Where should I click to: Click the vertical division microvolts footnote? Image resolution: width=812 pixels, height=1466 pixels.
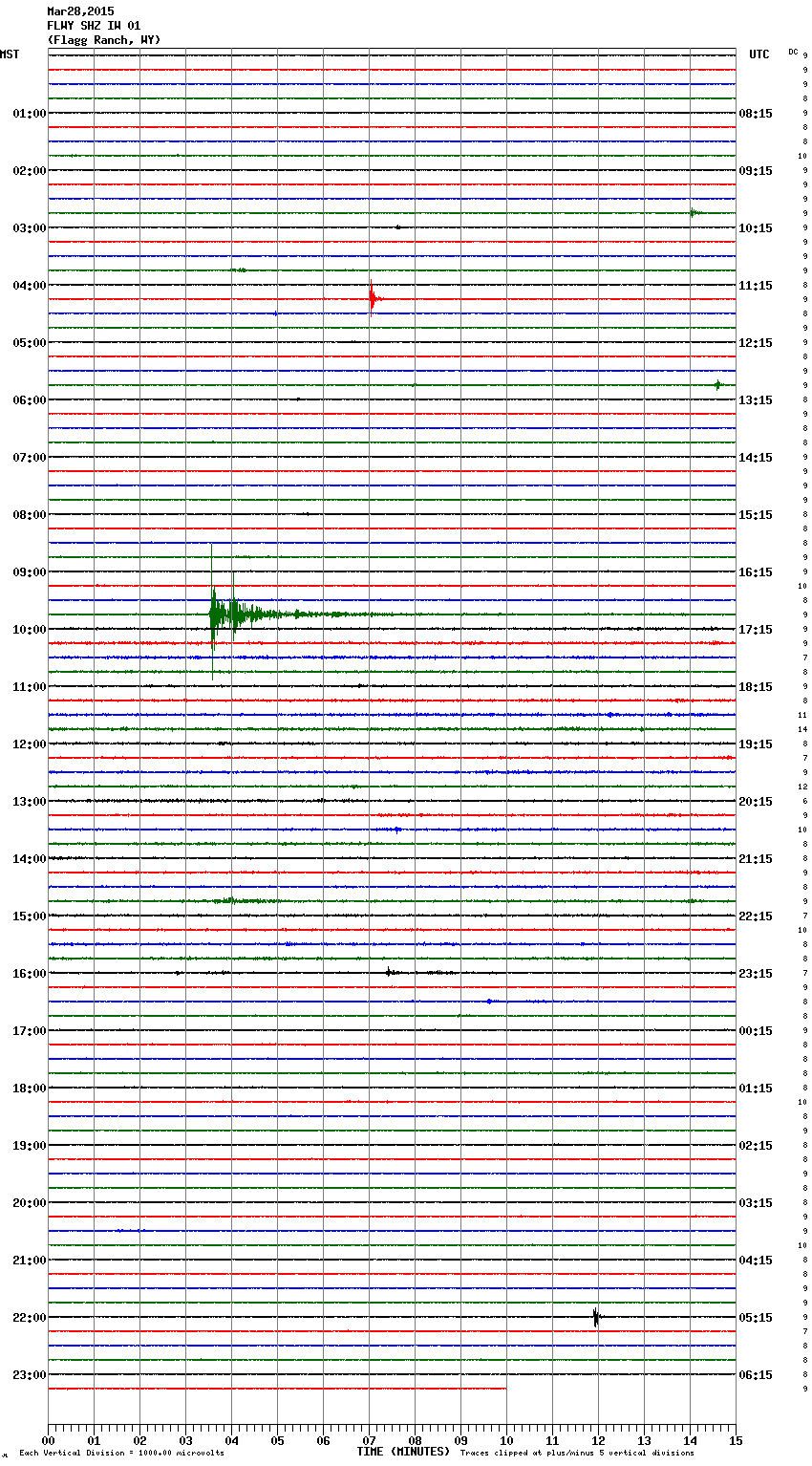tap(121, 1454)
